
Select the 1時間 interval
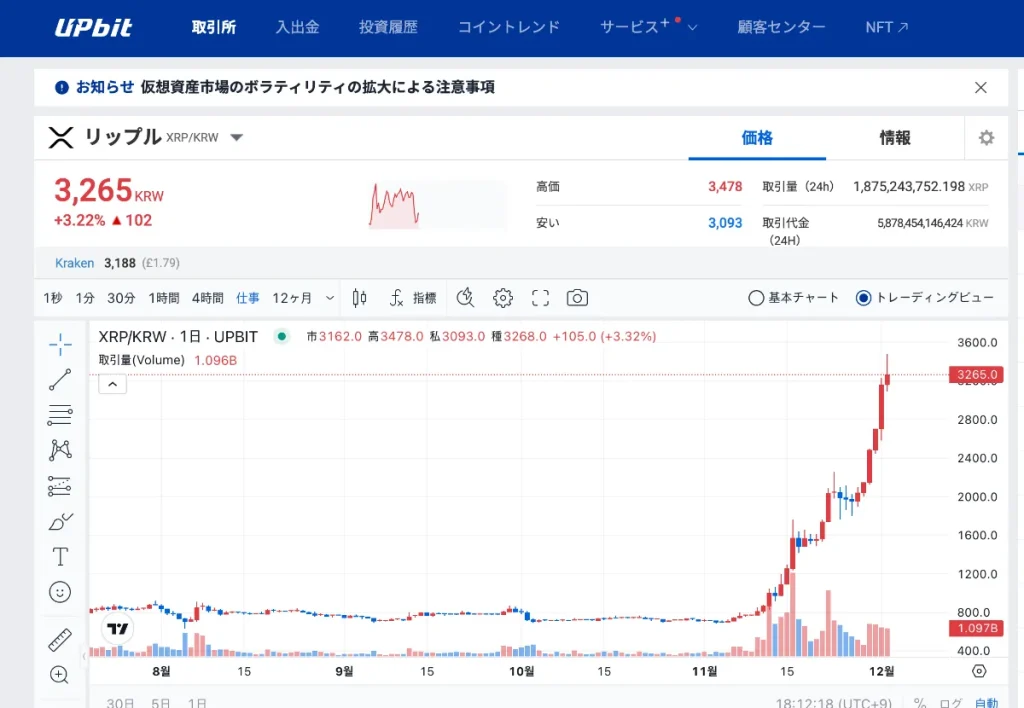pyautogui.click(x=164, y=298)
